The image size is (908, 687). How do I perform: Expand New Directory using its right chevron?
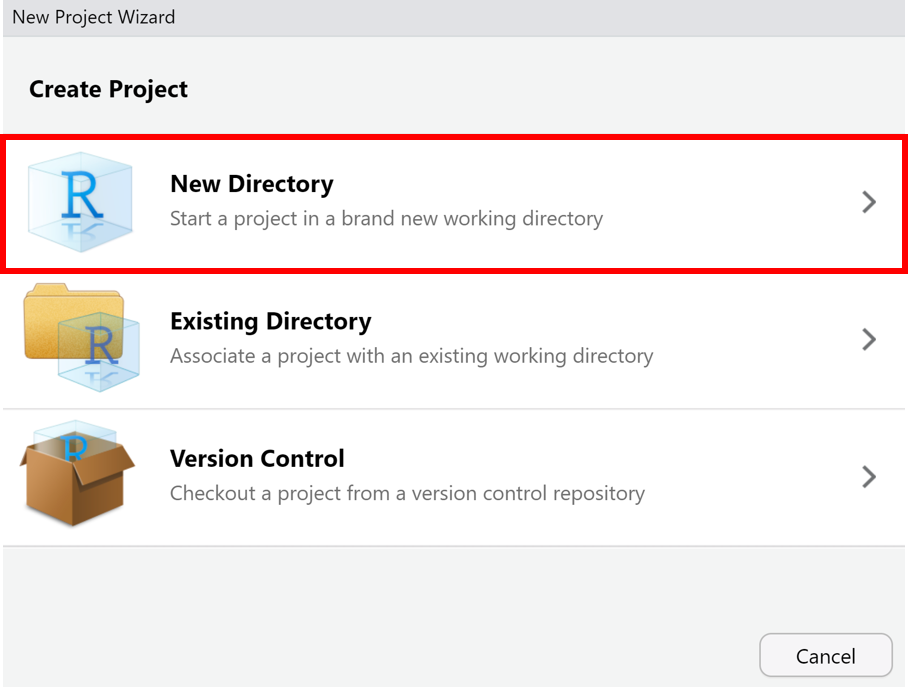click(869, 202)
